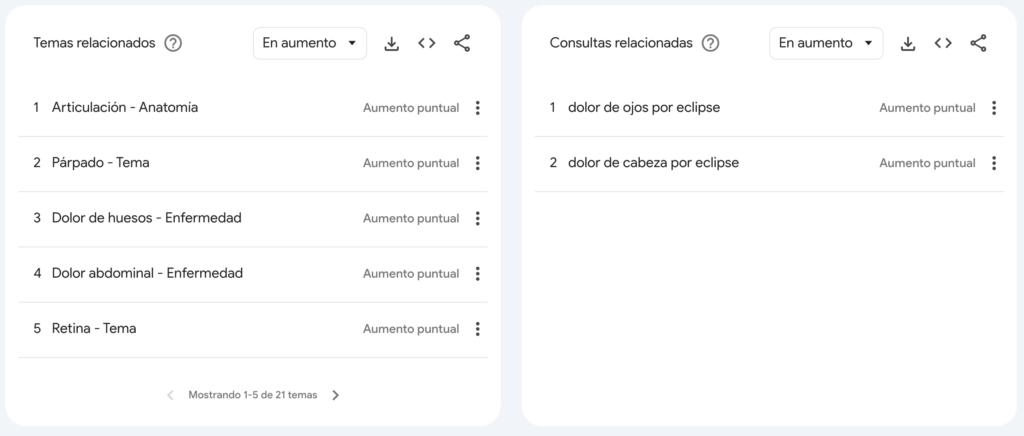Download the Consultas relacionadas data

click(908, 43)
